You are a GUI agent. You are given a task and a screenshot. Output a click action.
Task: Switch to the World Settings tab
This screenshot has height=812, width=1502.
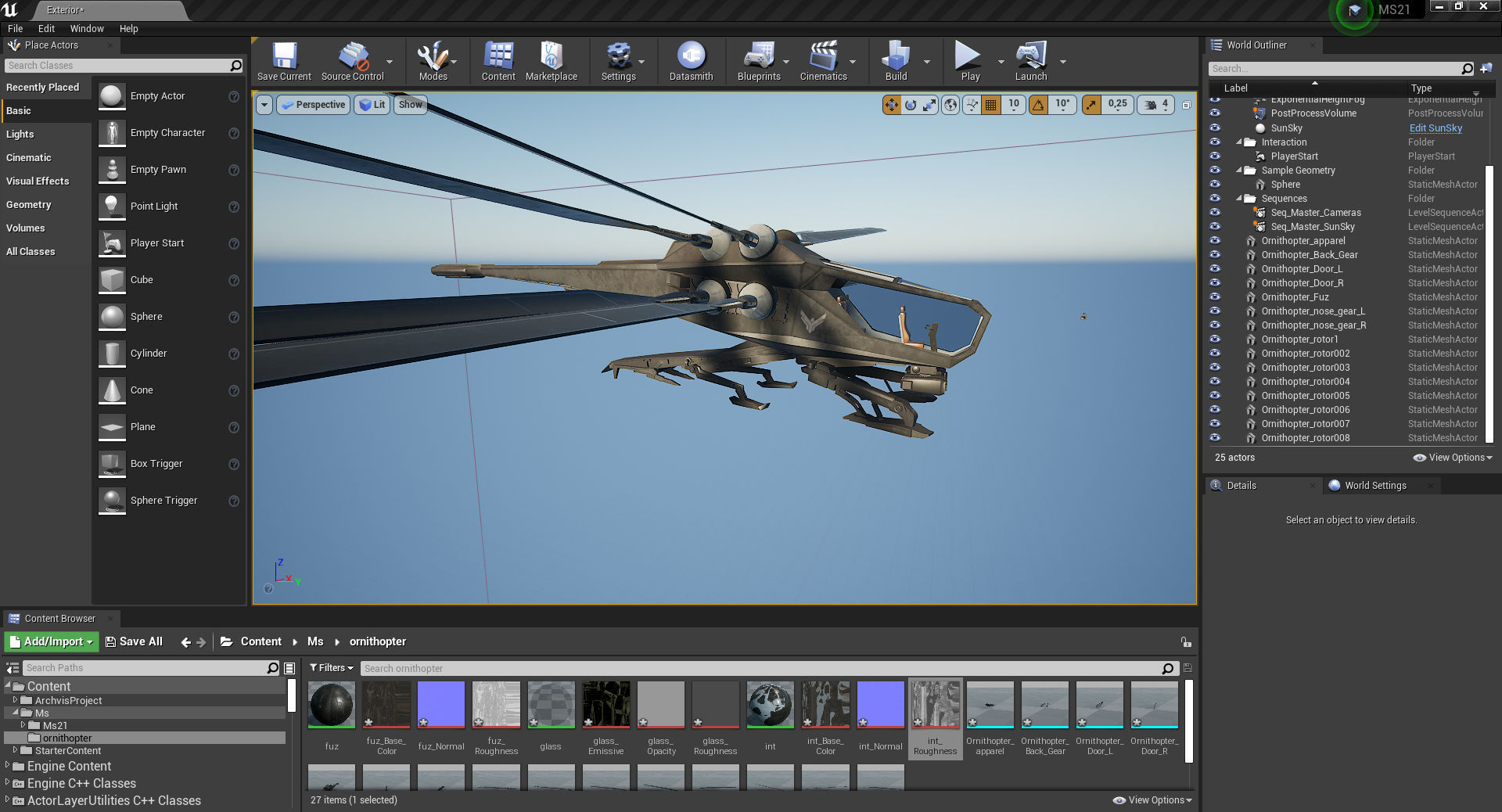coord(1375,486)
